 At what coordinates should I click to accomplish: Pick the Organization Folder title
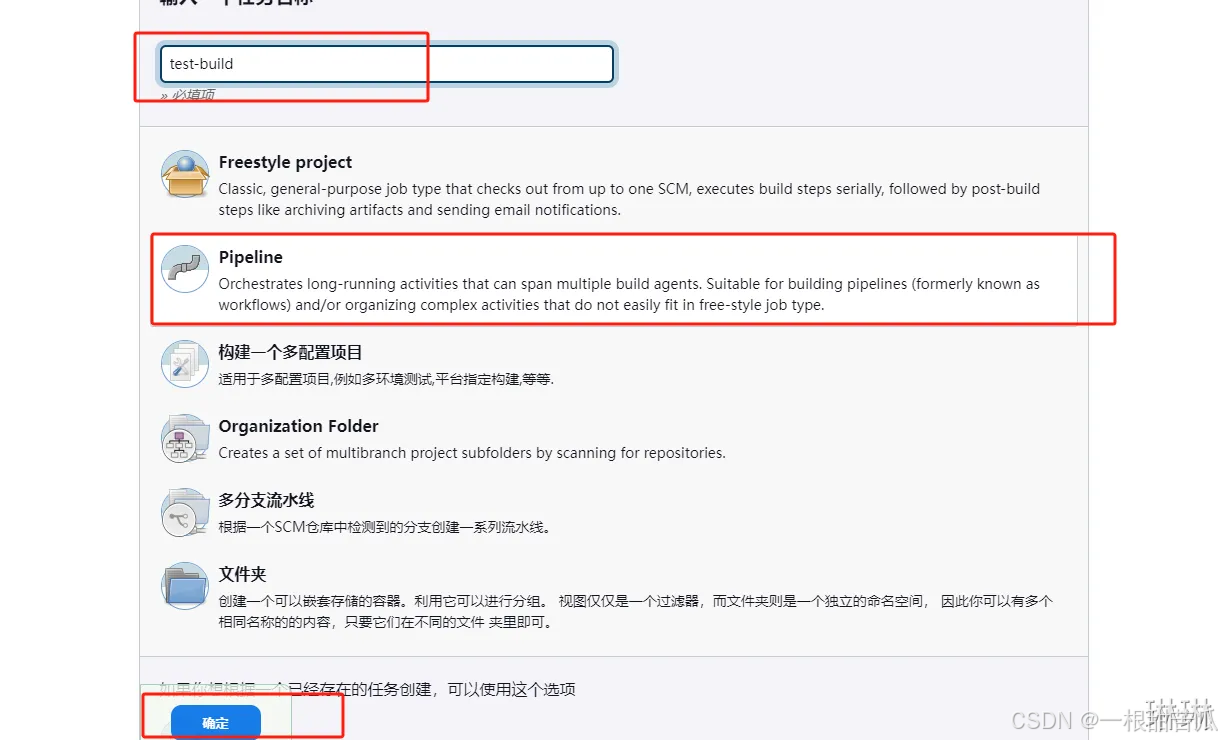pos(299,426)
